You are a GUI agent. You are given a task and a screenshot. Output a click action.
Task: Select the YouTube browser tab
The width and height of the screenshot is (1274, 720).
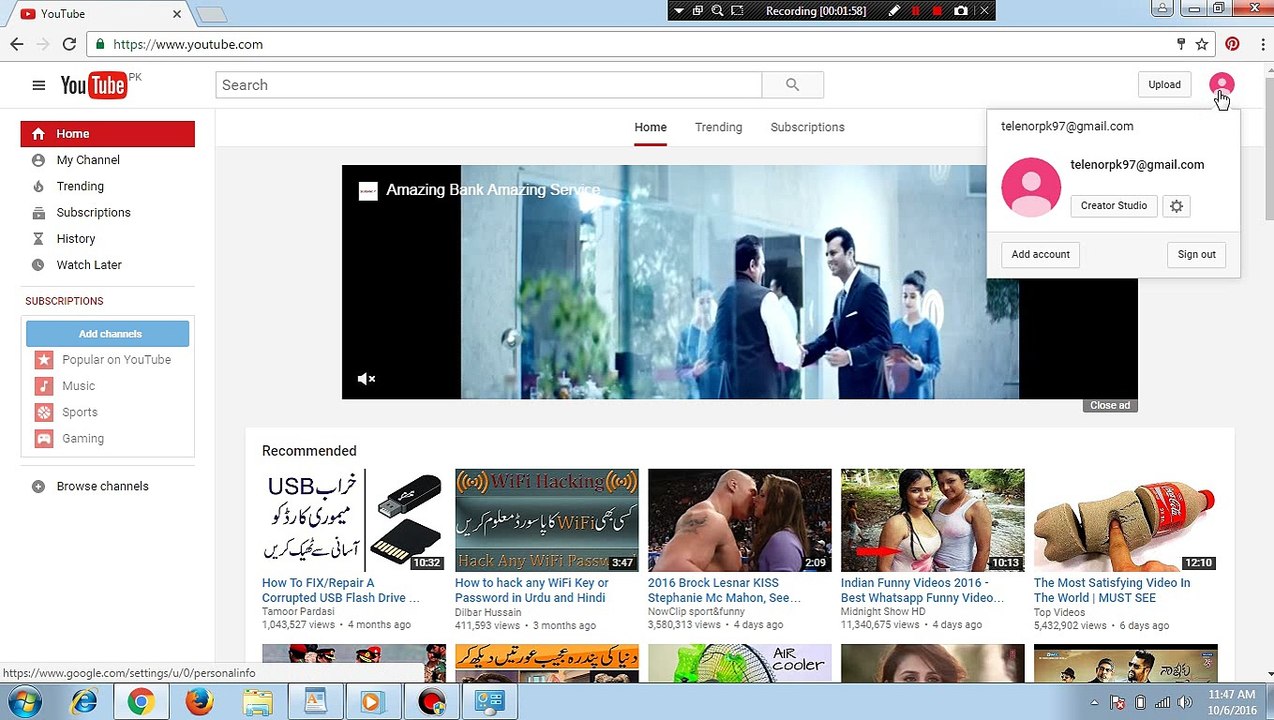97,14
